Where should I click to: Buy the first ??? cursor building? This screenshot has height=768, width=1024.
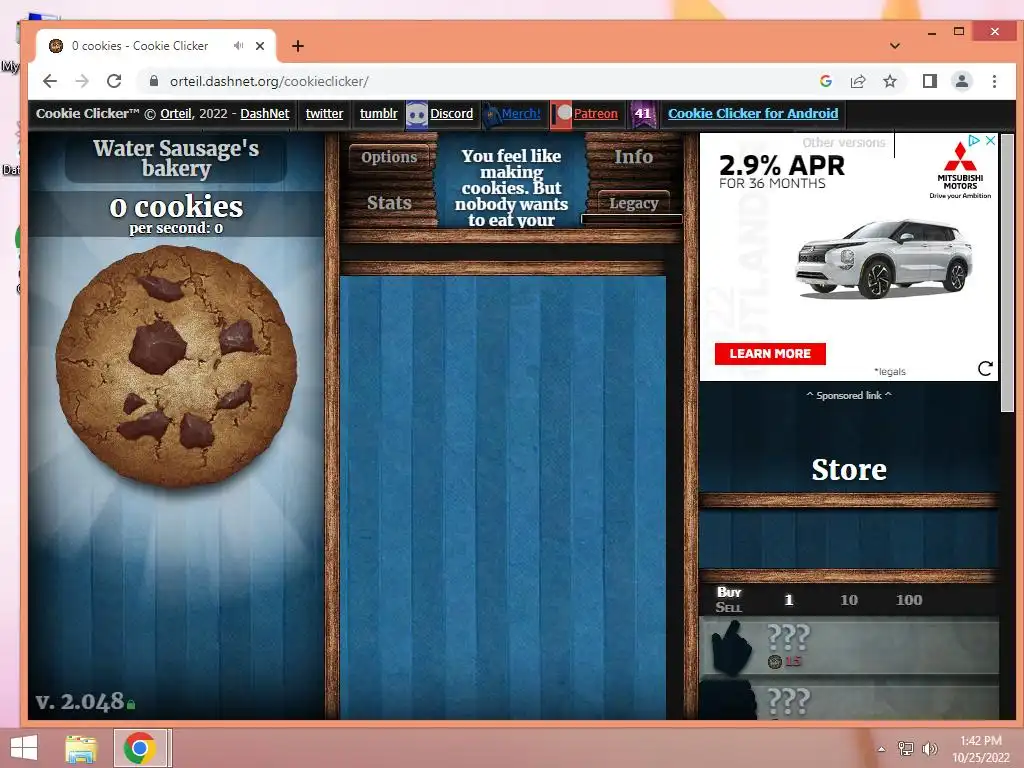[x=849, y=647]
